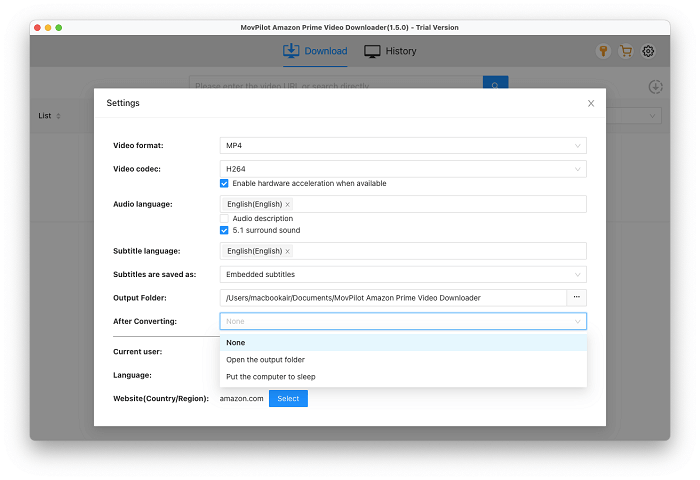
Task: Open the Download tab
Action: 315,51
